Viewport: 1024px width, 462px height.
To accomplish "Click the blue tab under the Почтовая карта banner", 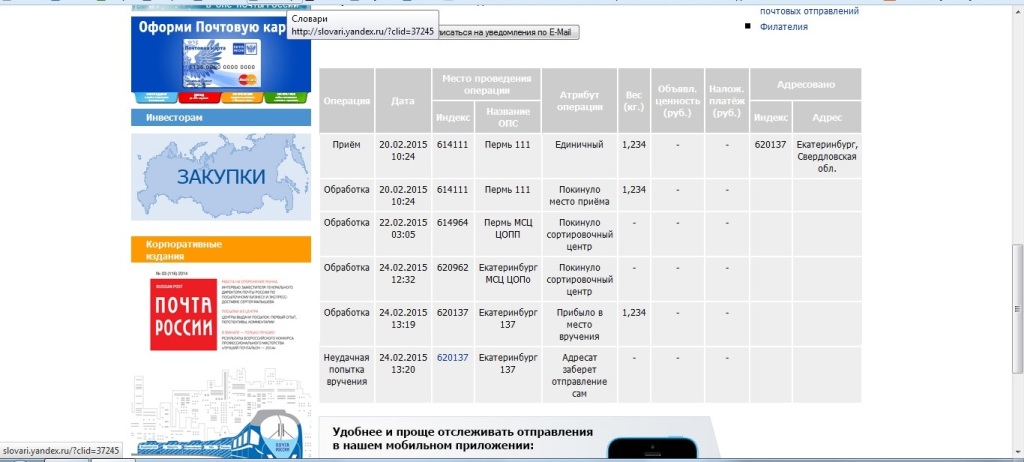I will click(x=156, y=97).
